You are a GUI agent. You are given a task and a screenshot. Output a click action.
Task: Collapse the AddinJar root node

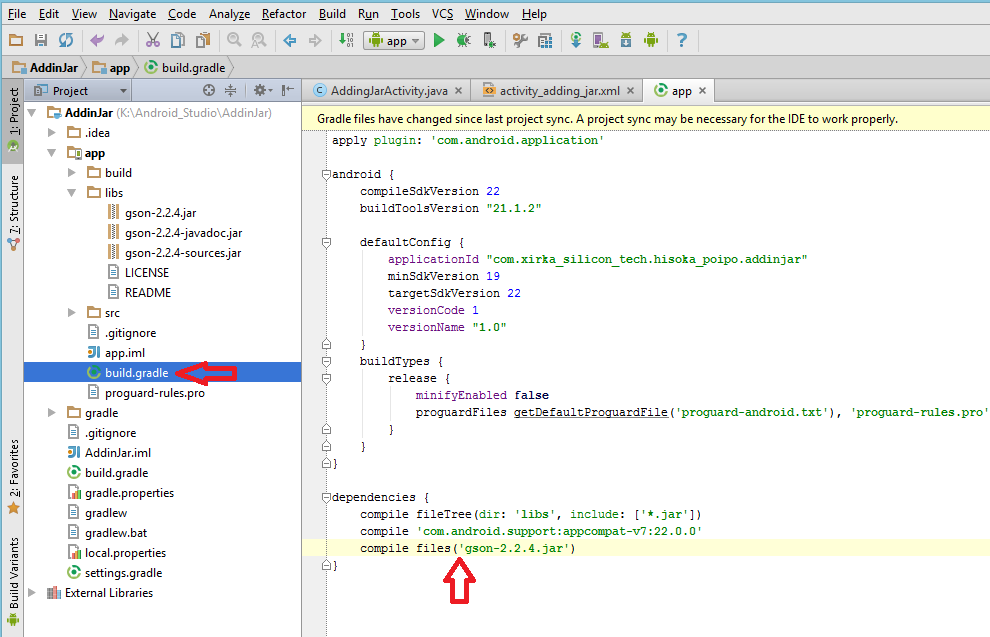click(32, 113)
